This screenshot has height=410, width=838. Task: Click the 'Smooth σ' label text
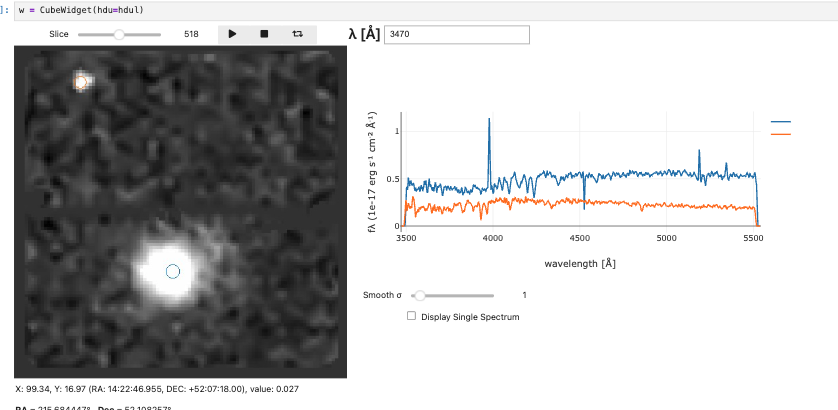382,295
